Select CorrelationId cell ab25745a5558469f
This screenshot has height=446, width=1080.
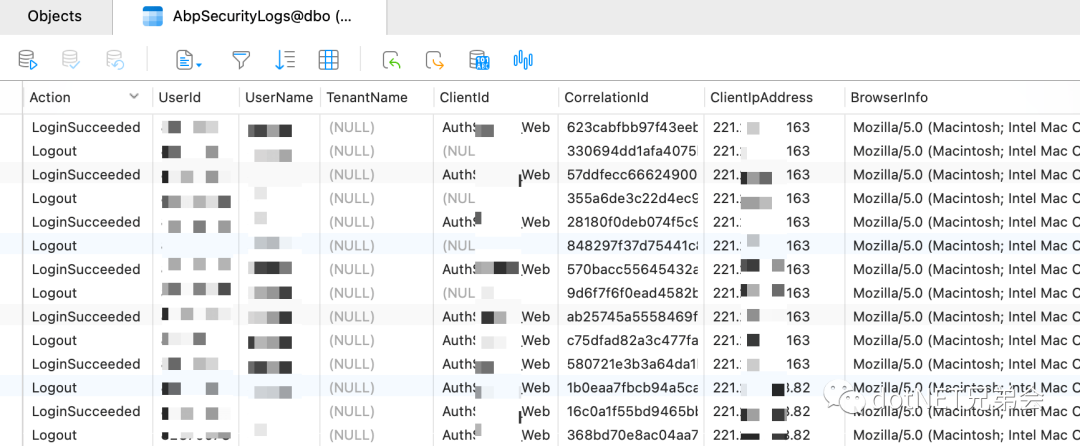click(x=632, y=317)
